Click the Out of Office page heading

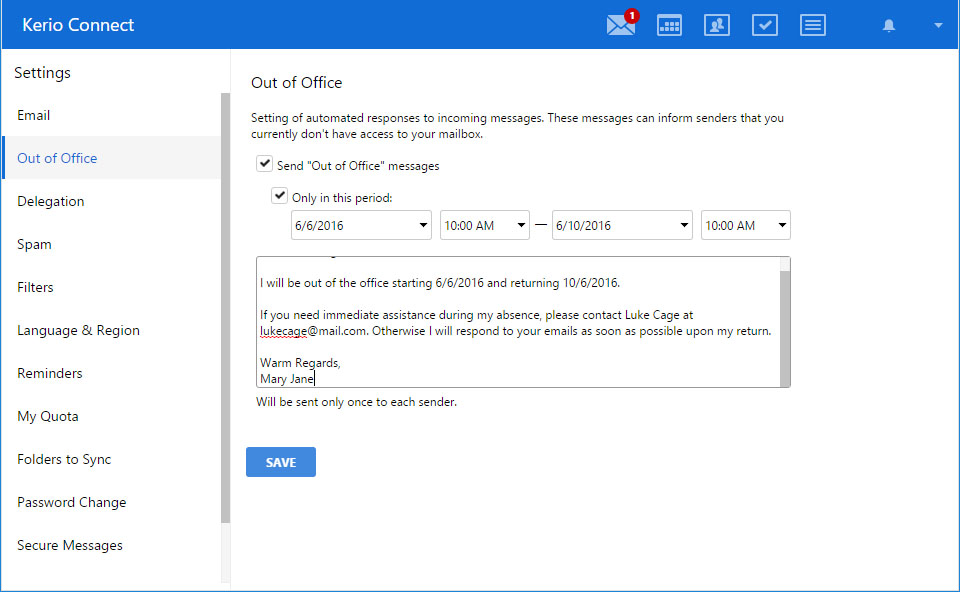(296, 83)
